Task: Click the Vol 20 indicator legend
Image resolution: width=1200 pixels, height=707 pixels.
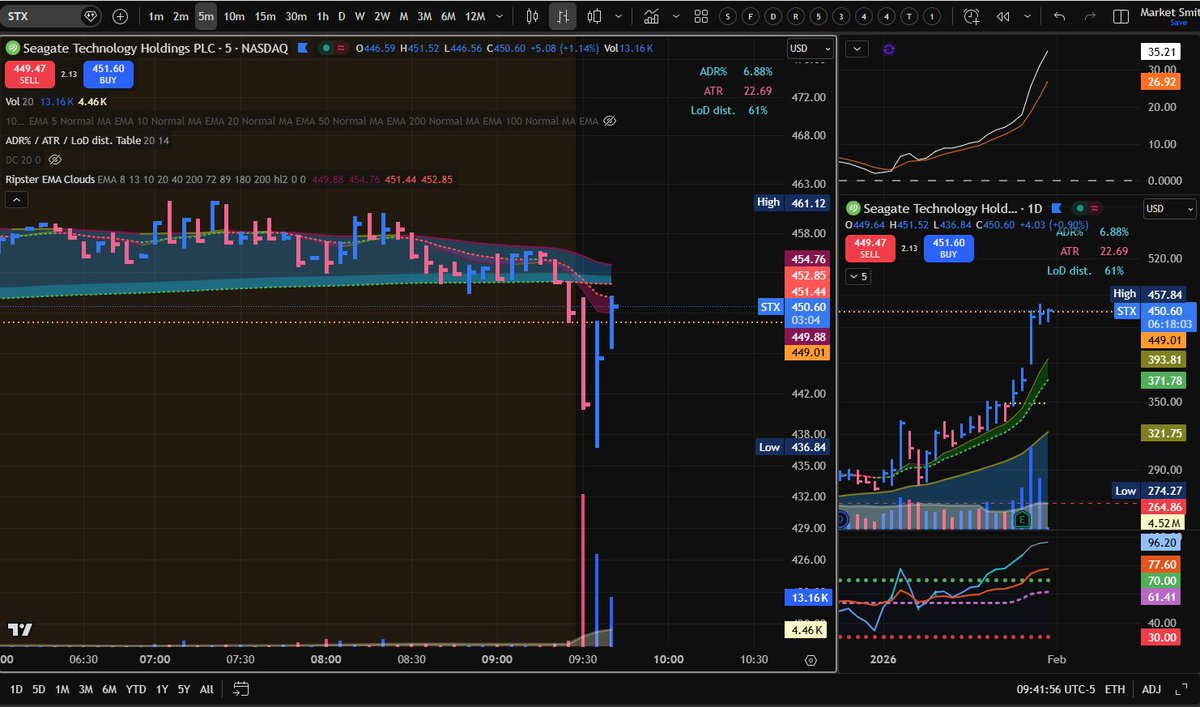Action: pos(19,101)
